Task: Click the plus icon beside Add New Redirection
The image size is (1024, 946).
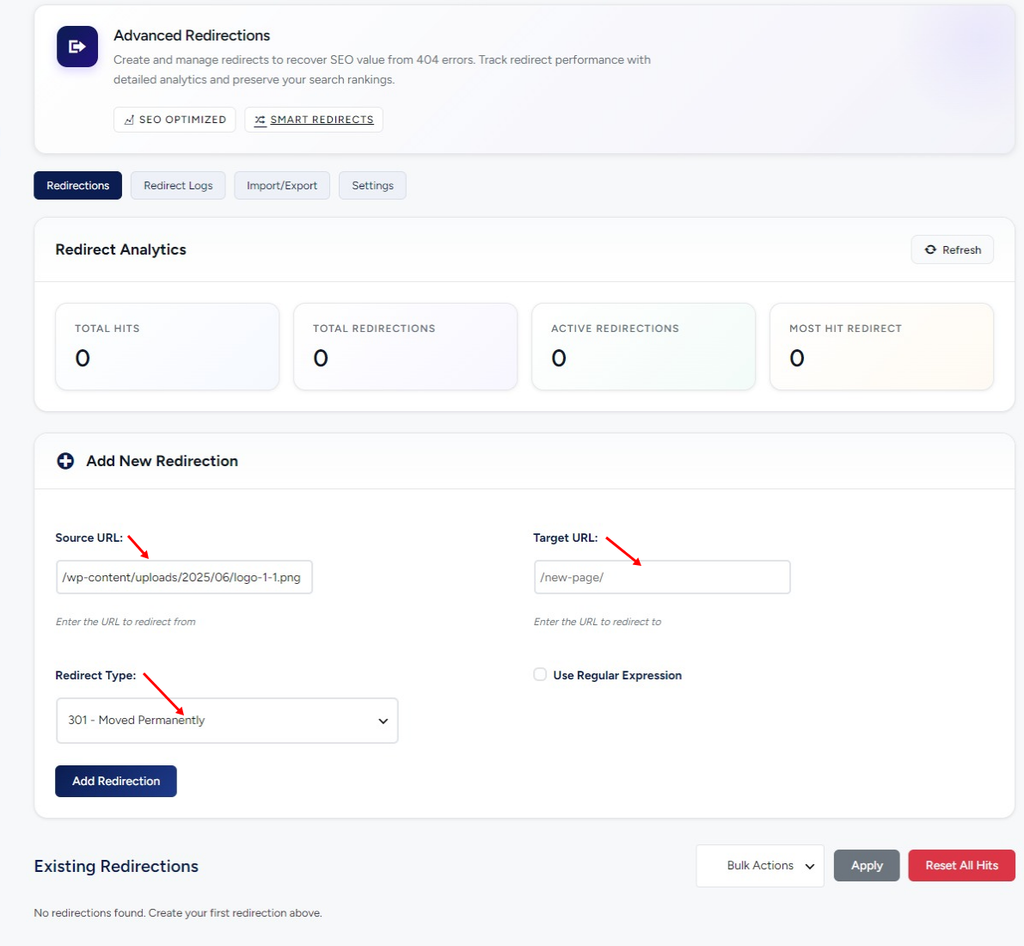Action: [65, 461]
